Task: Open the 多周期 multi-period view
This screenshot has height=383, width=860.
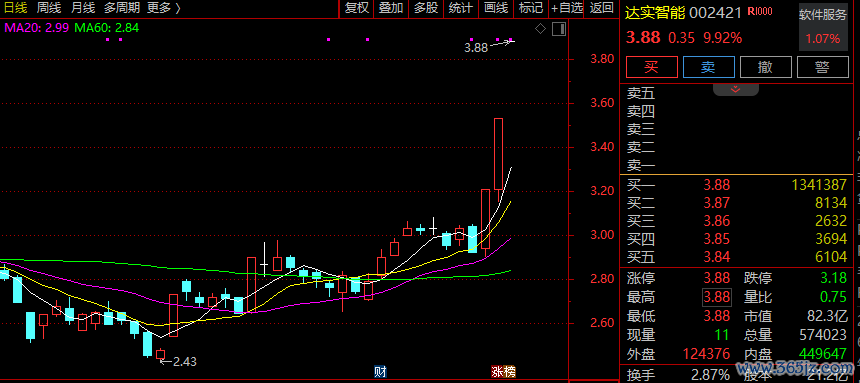Action: pos(122,8)
